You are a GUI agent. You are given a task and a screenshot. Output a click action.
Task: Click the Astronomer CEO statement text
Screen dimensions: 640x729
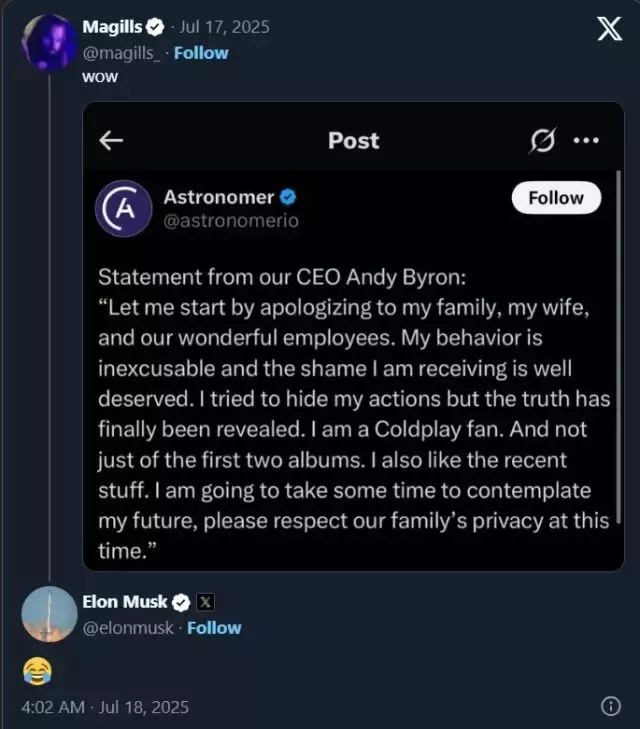pos(352,410)
